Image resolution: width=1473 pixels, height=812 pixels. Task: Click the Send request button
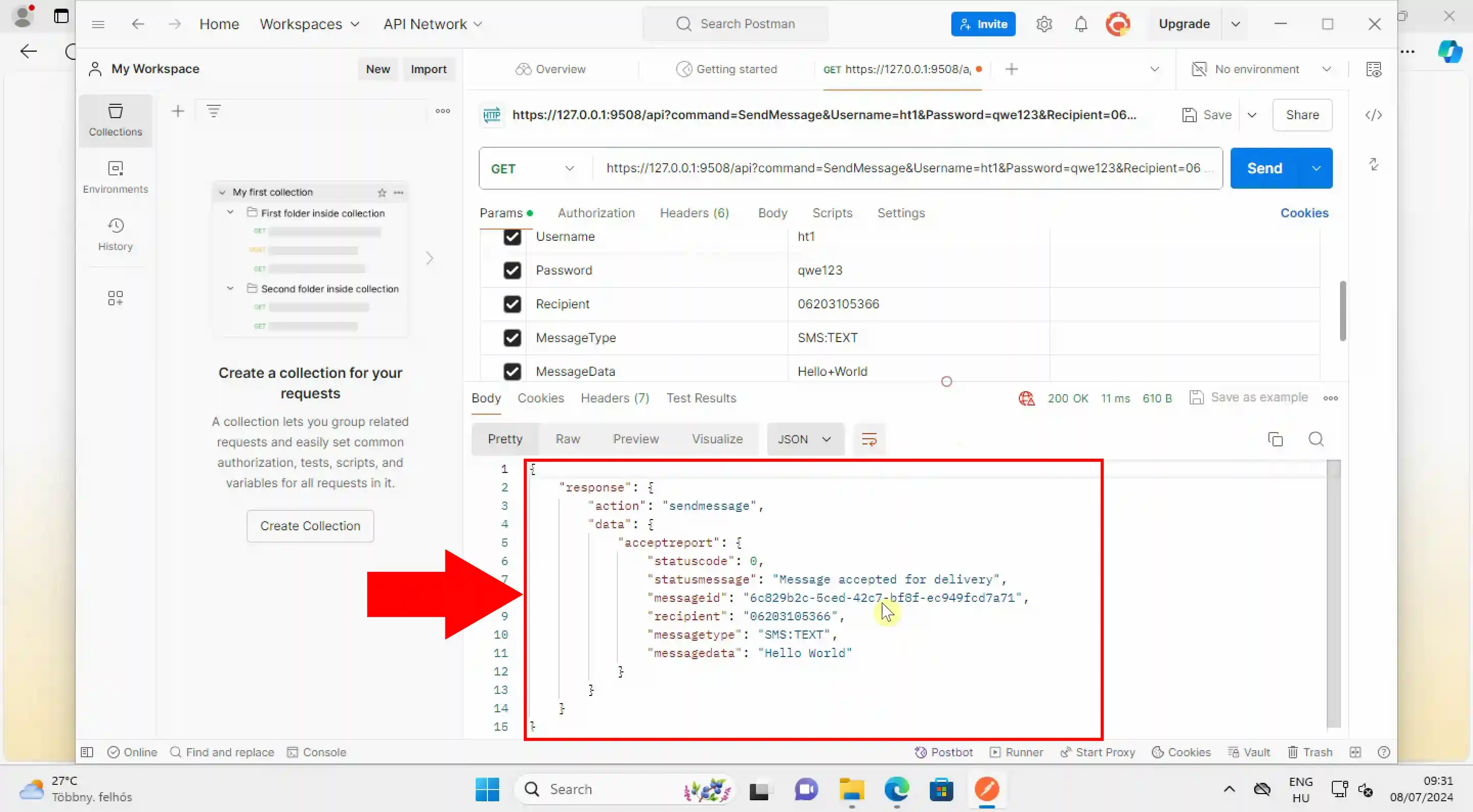tap(1265, 168)
